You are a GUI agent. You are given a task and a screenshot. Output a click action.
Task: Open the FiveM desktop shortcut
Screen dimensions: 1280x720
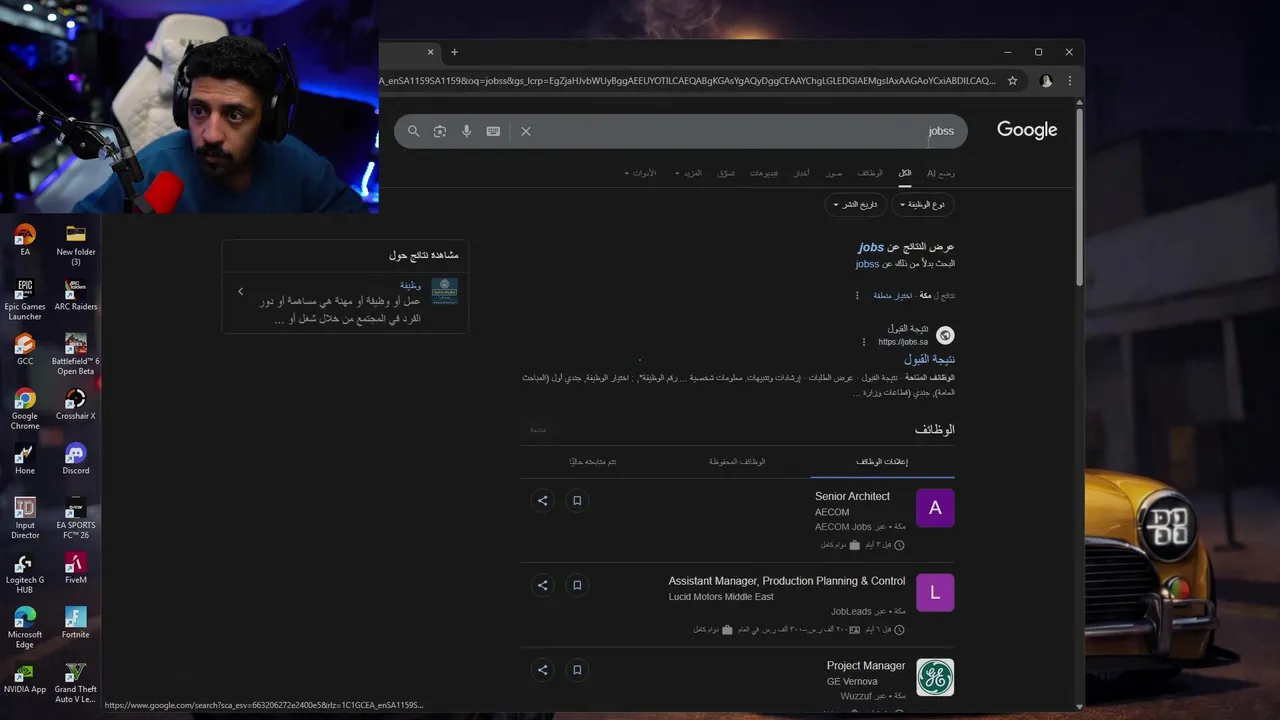[76, 567]
